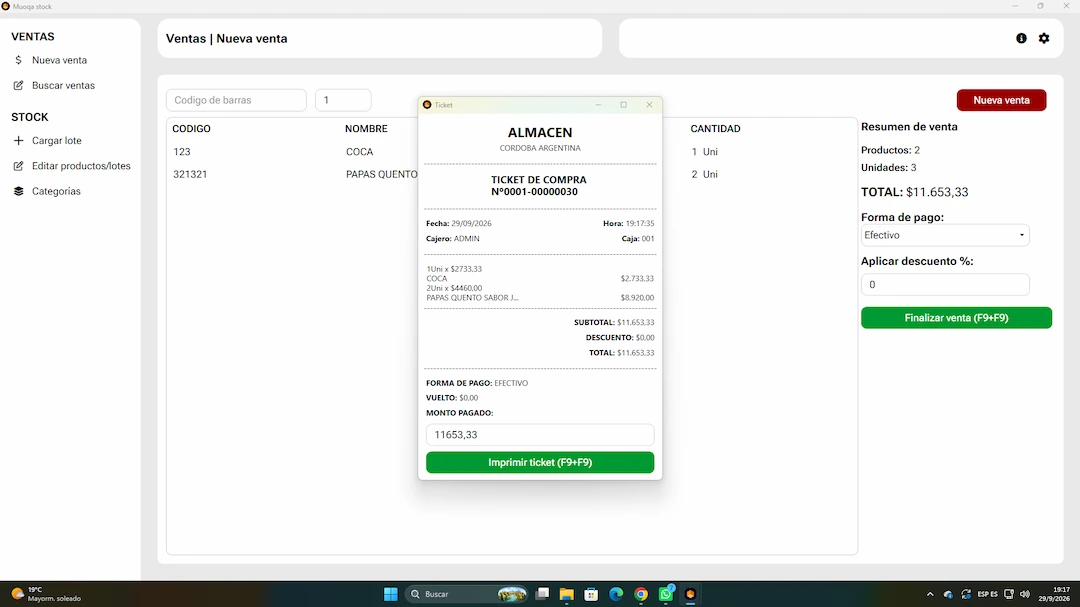Open Task View on the taskbar
The height and width of the screenshot is (607, 1080).
coord(543,594)
